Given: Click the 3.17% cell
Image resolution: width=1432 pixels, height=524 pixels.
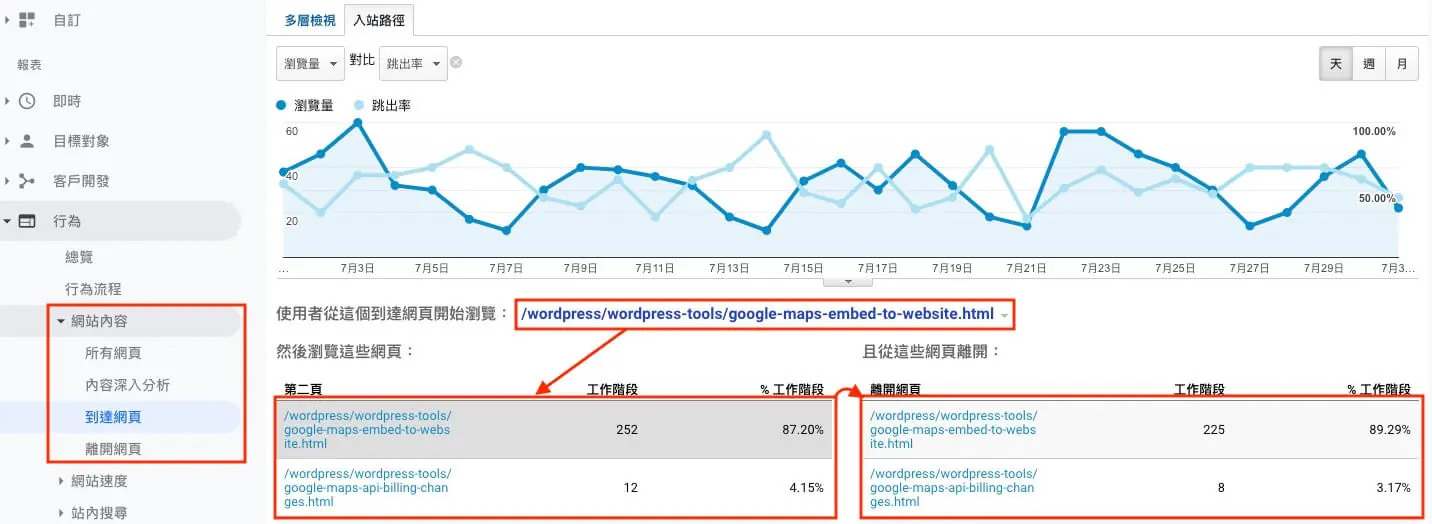Looking at the screenshot, I should 1393,488.
